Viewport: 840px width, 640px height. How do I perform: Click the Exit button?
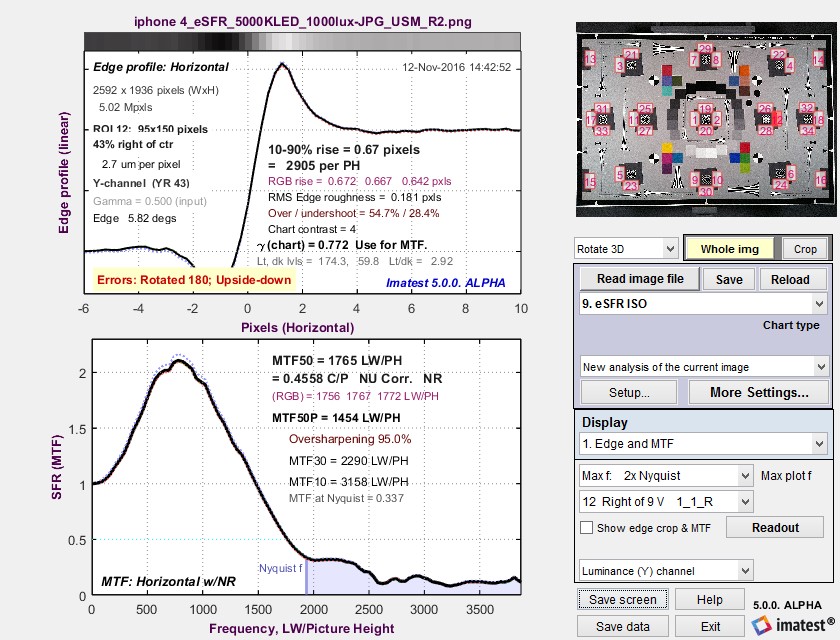pos(710,626)
